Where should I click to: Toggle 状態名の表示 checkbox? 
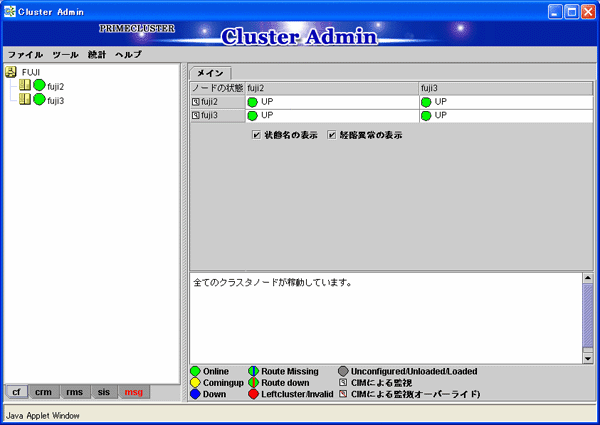point(256,135)
